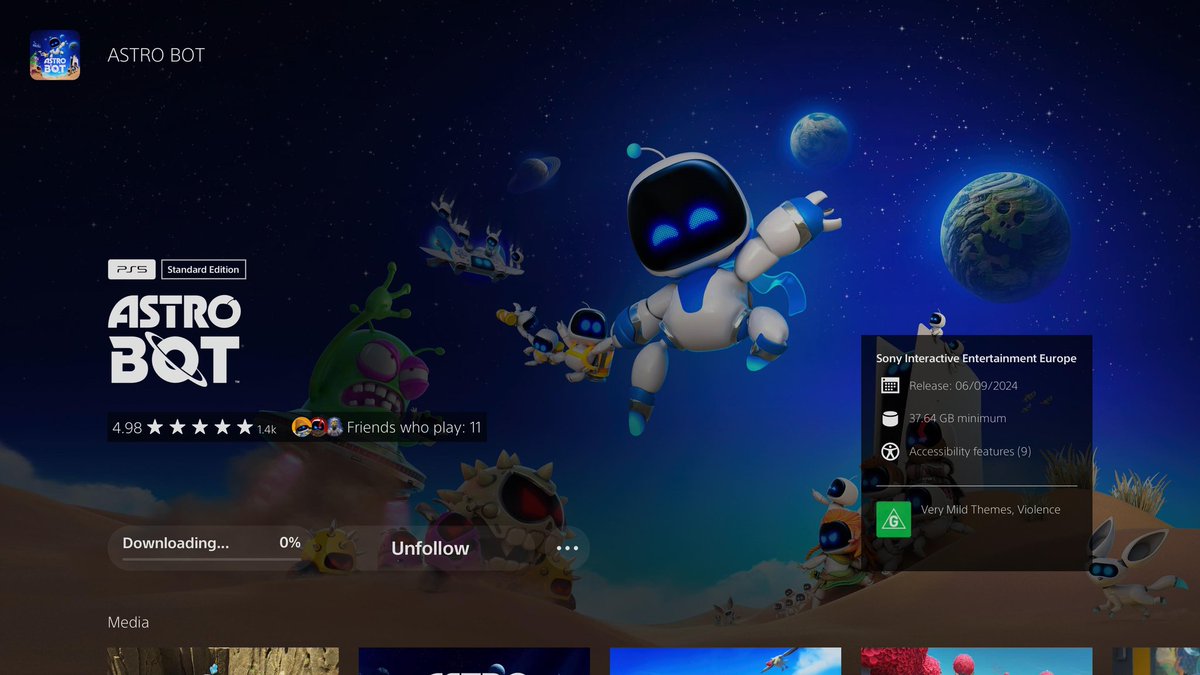Viewport: 1200px width, 675px height.
Task: Click the 1.4k ratings count
Action: [x=266, y=430]
